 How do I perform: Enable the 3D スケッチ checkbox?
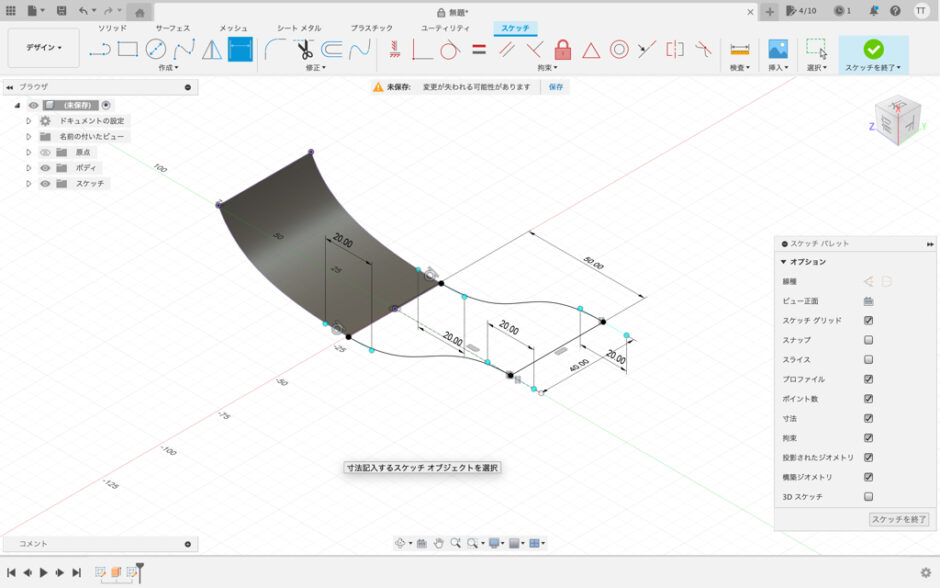coord(868,496)
